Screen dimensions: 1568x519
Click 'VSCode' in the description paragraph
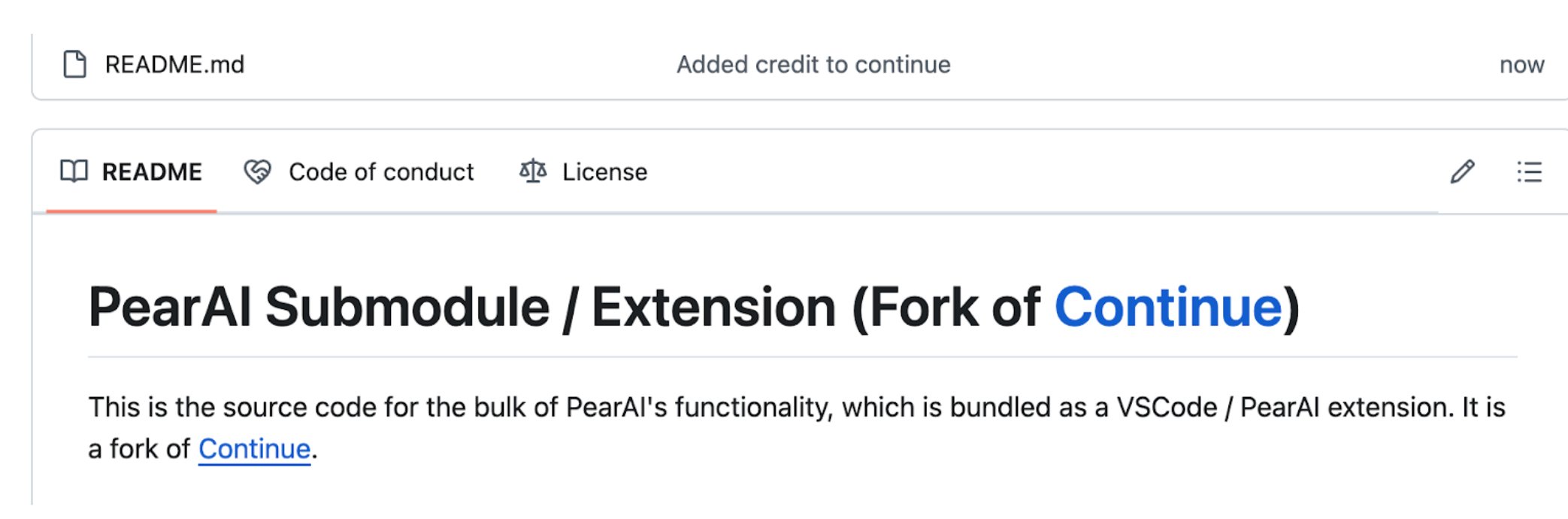pos(1167,408)
